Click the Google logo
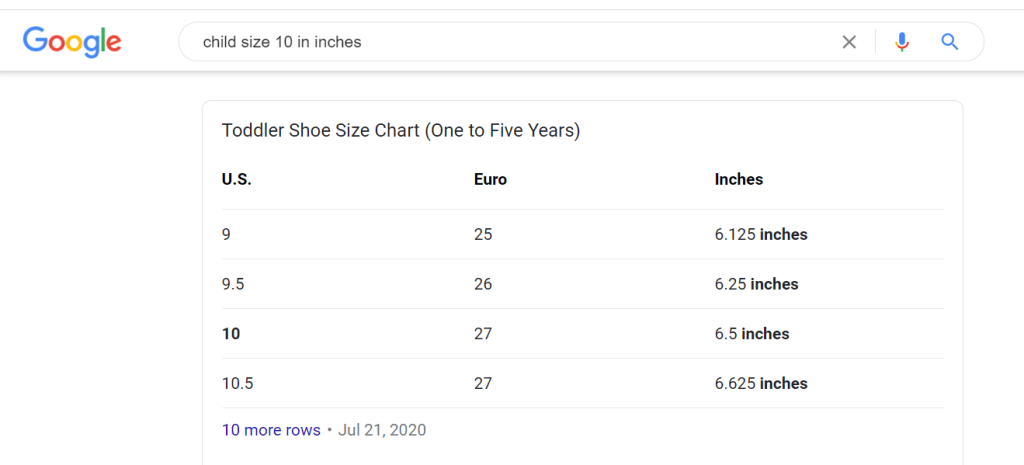 click(72, 41)
